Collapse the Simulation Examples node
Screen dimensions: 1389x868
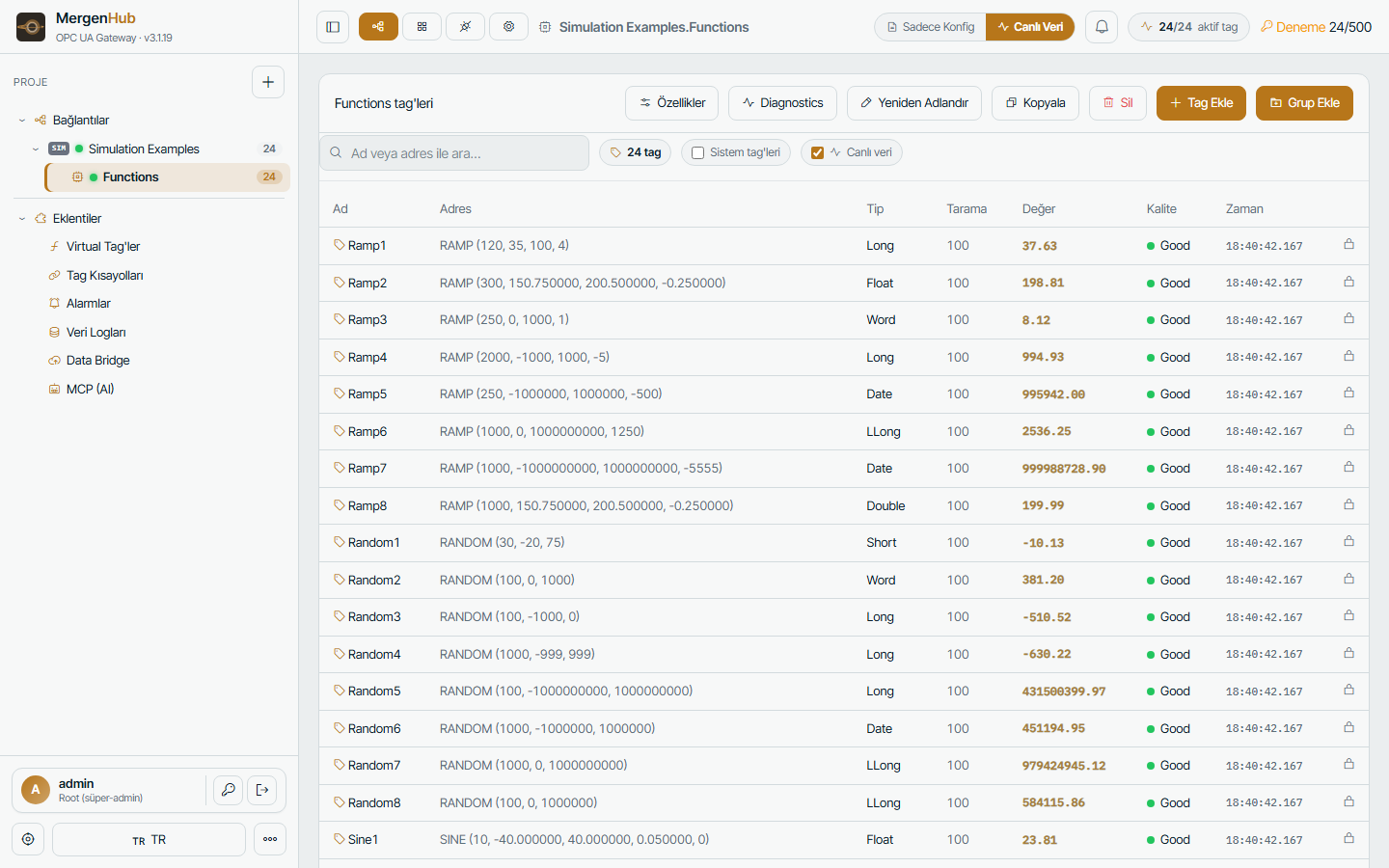pos(36,149)
